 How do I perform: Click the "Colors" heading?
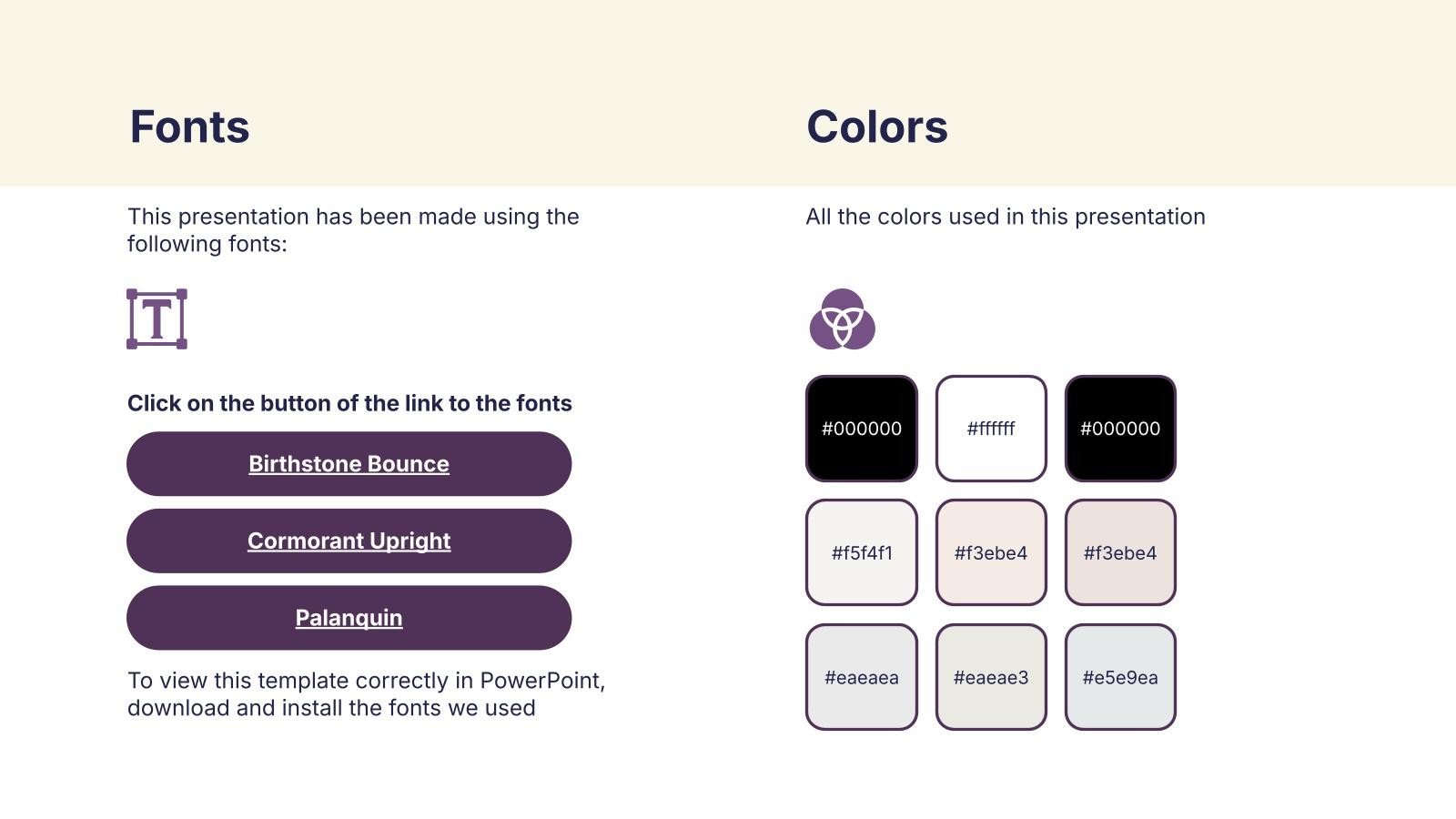(x=877, y=126)
